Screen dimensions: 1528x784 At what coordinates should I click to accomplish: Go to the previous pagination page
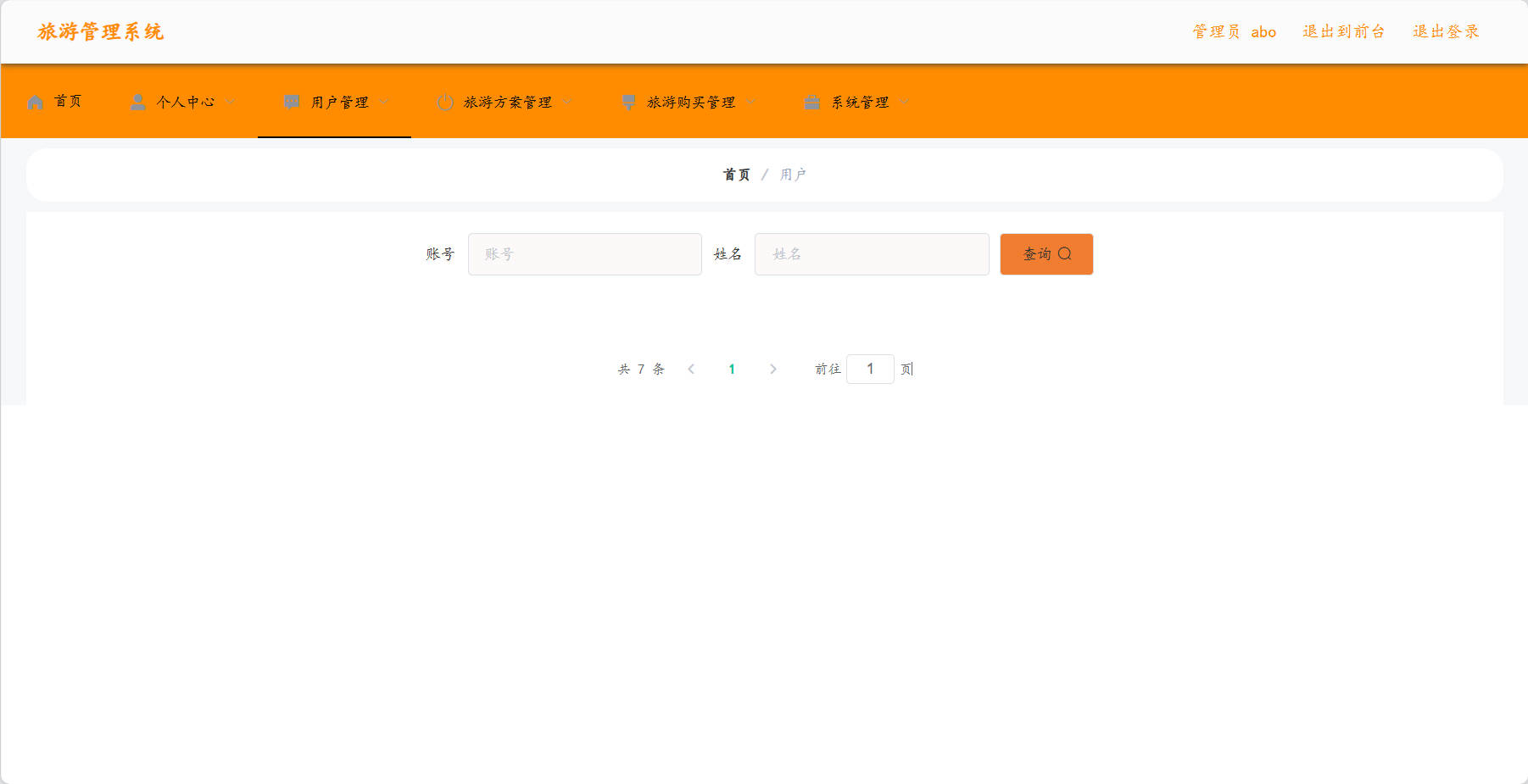[691, 369]
